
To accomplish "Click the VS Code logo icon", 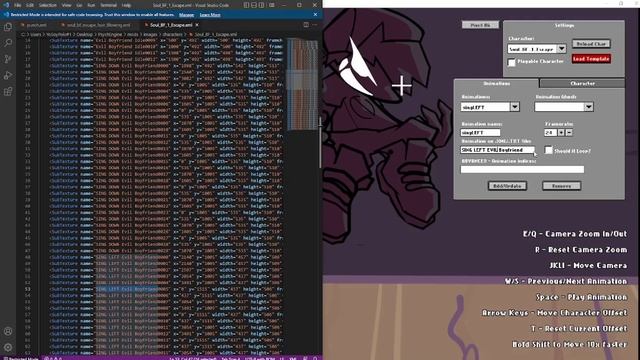I will tap(6, 5).
